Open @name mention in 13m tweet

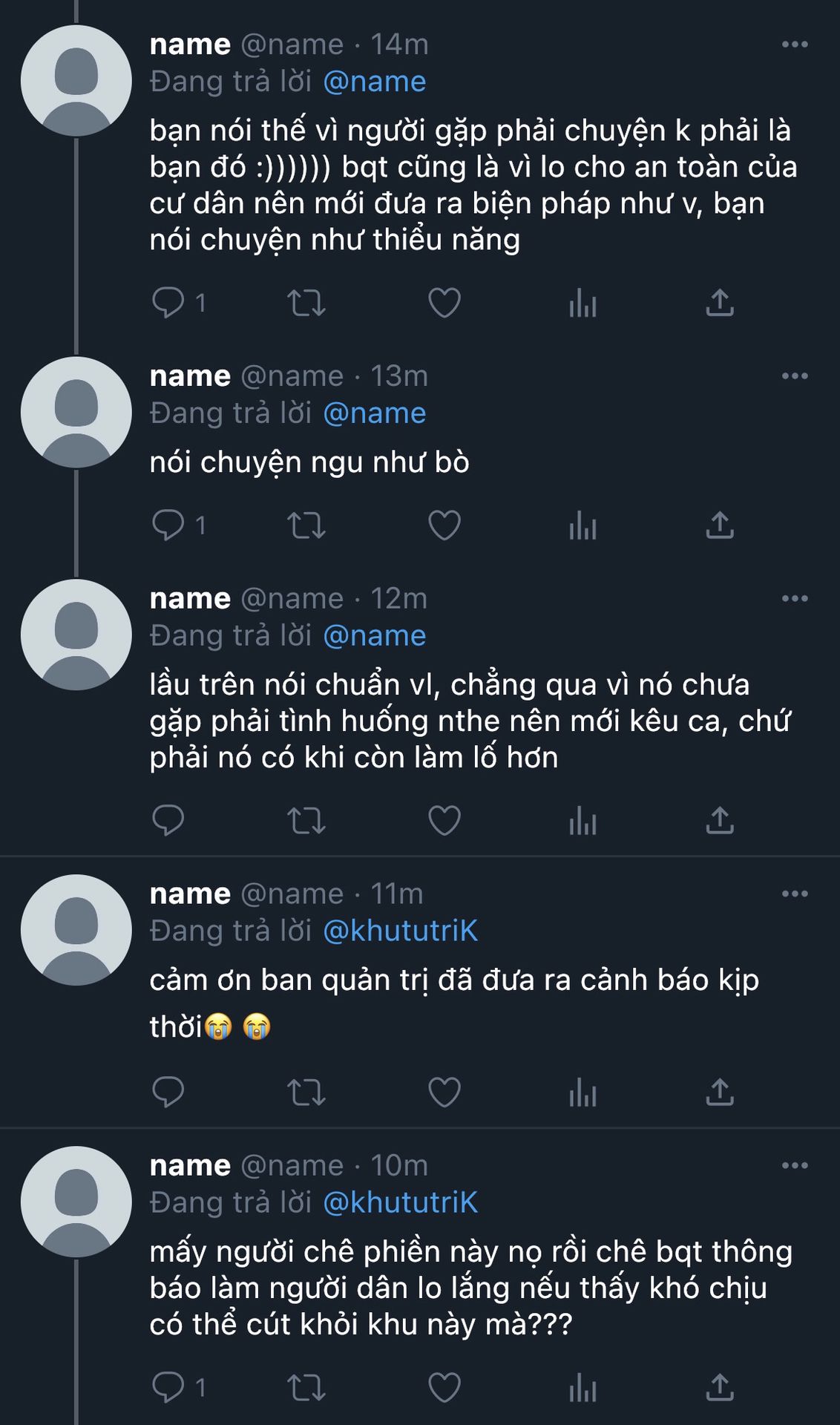(x=375, y=413)
